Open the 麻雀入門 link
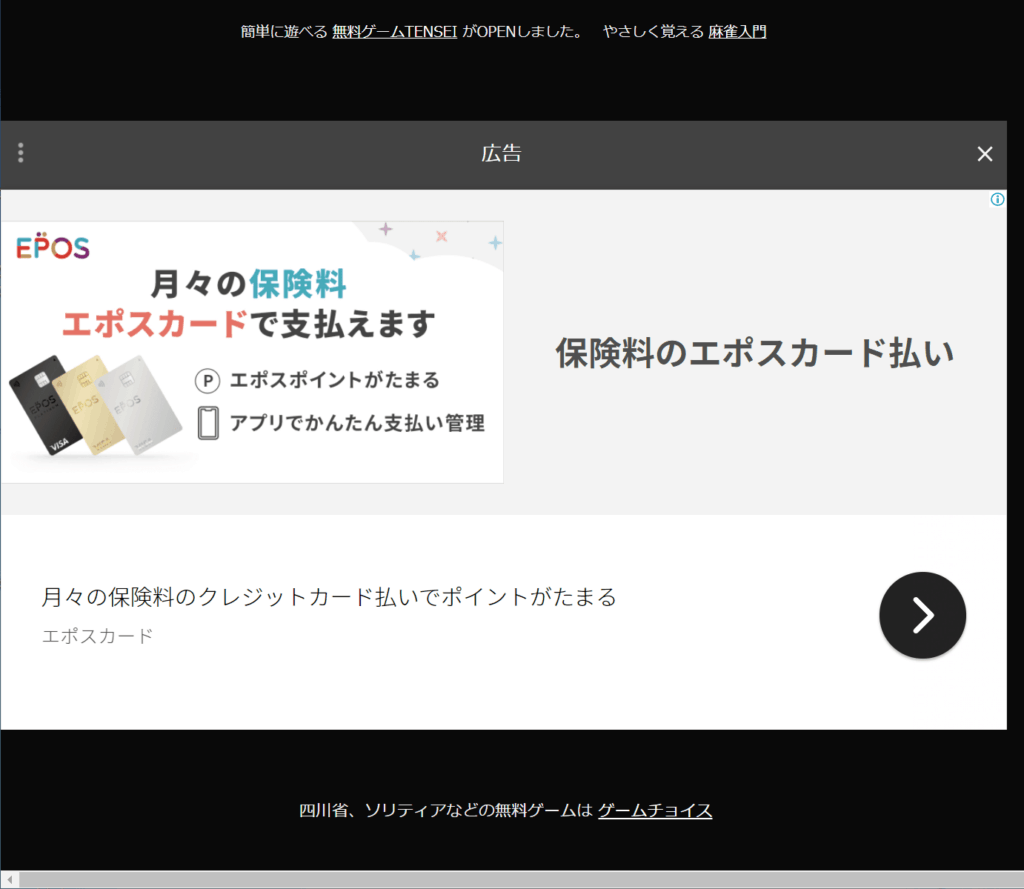Image resolution: width=1024 pixels, height=889 pixels. click(x=737, y=31)
